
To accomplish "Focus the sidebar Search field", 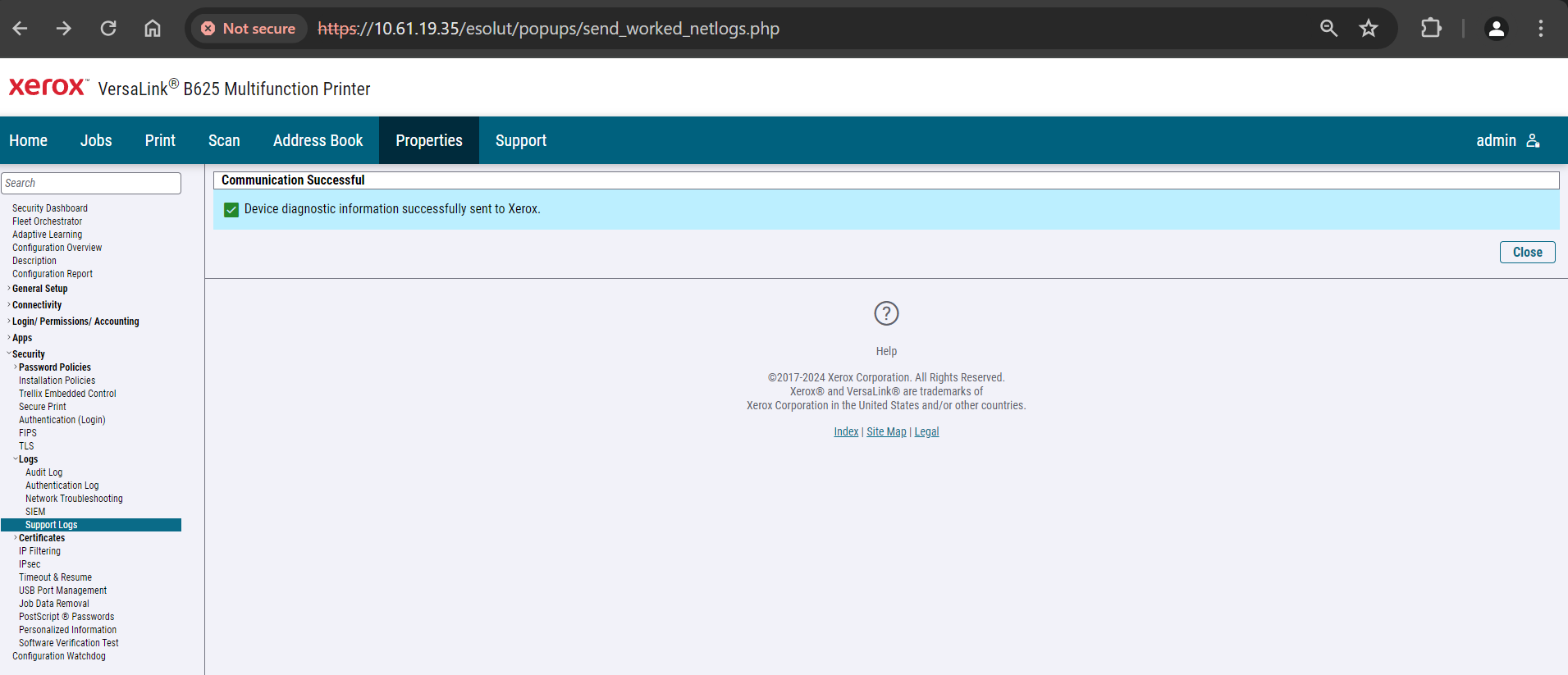I will 91,183.
